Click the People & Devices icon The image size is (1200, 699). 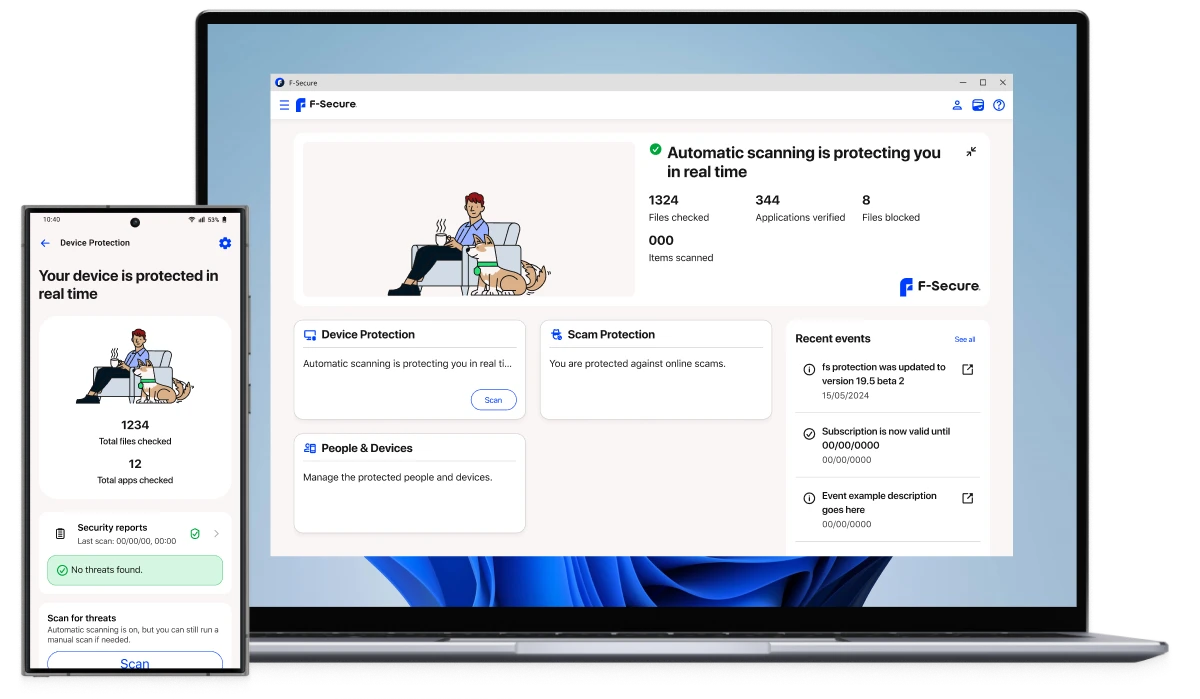(x=310, y=449)
